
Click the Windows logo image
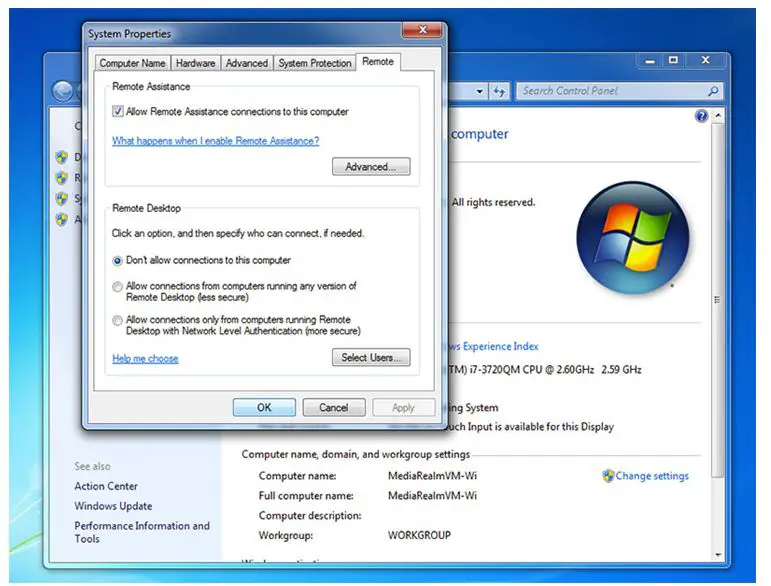click(x=633, y=237)
